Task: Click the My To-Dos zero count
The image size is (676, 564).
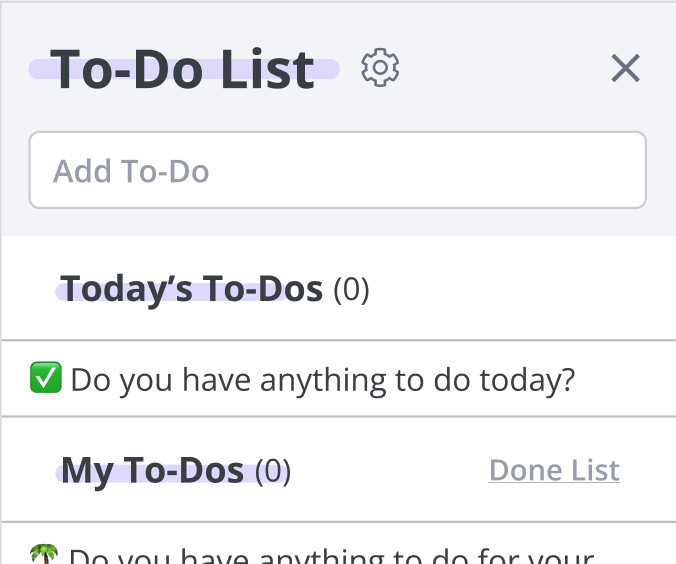Action: point(273,471)
